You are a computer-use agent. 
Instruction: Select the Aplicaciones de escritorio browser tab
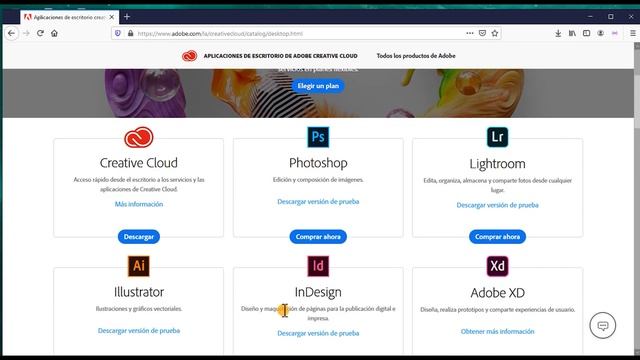click(x=69, y=17)
